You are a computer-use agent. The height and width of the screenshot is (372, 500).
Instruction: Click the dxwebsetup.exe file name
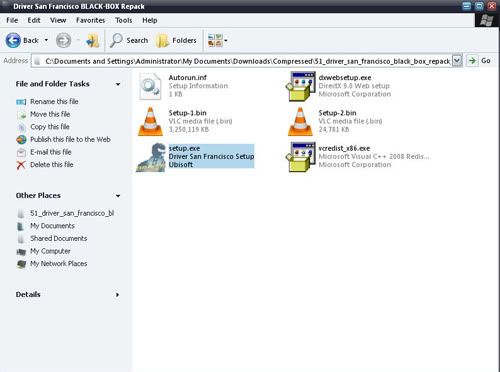tap(345, 78)
